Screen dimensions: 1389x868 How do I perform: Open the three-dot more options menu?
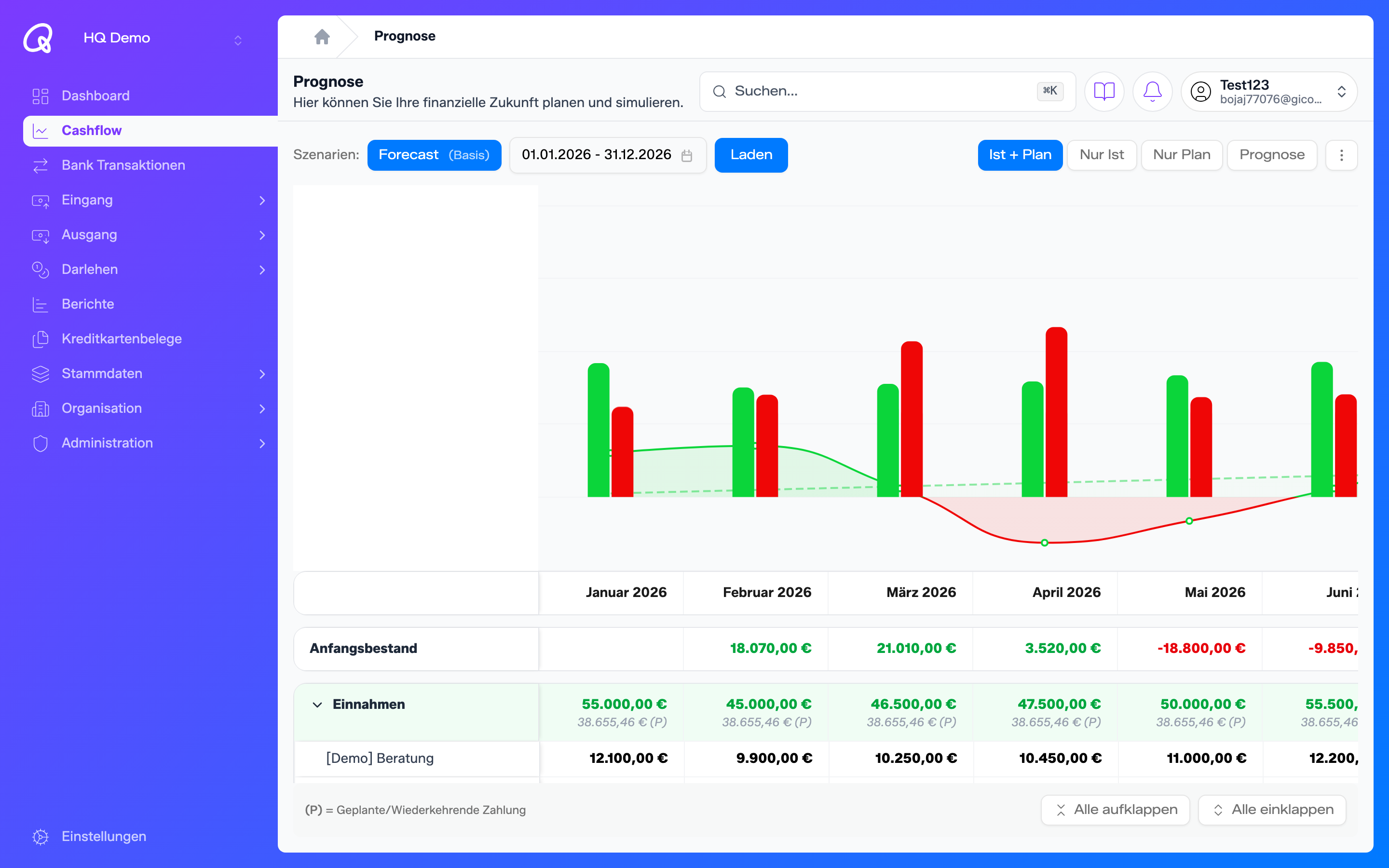(x=1341, y=155)
